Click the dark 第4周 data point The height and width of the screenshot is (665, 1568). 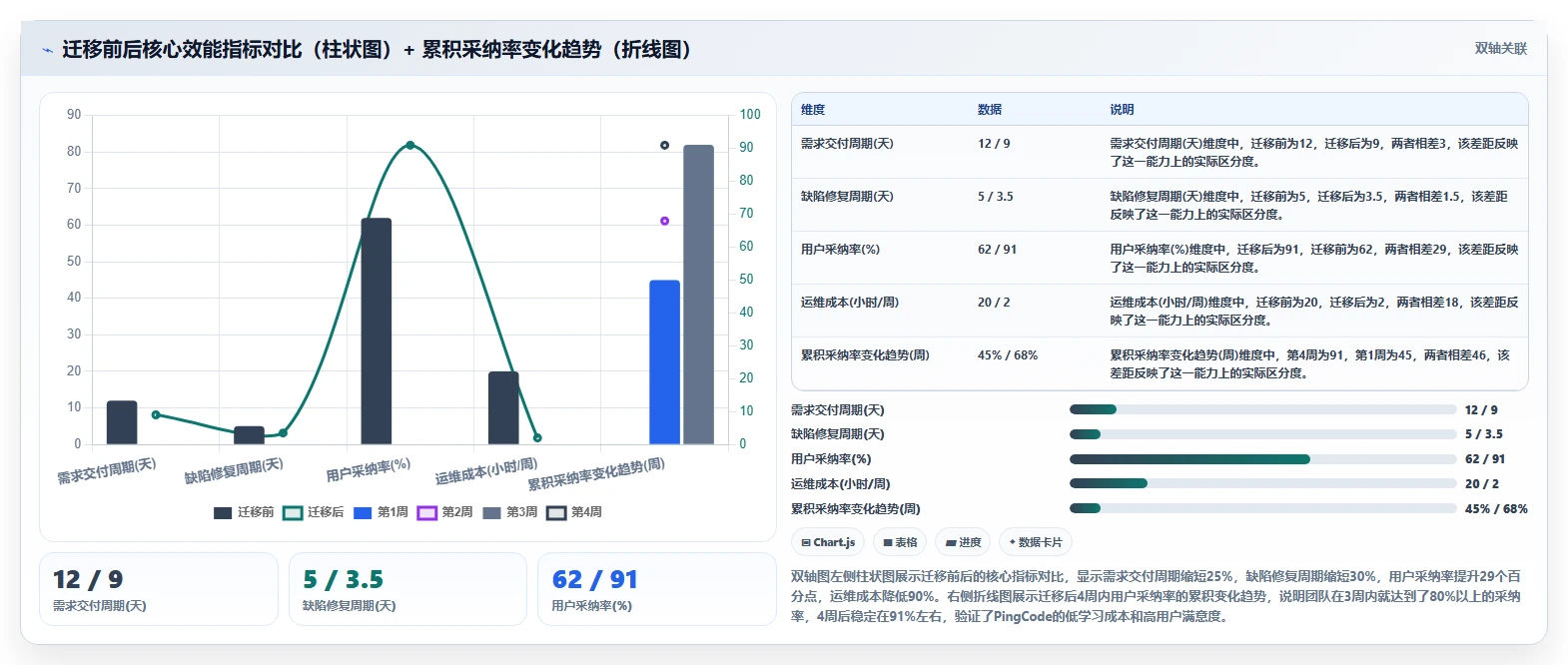click(x=664, y=146)
